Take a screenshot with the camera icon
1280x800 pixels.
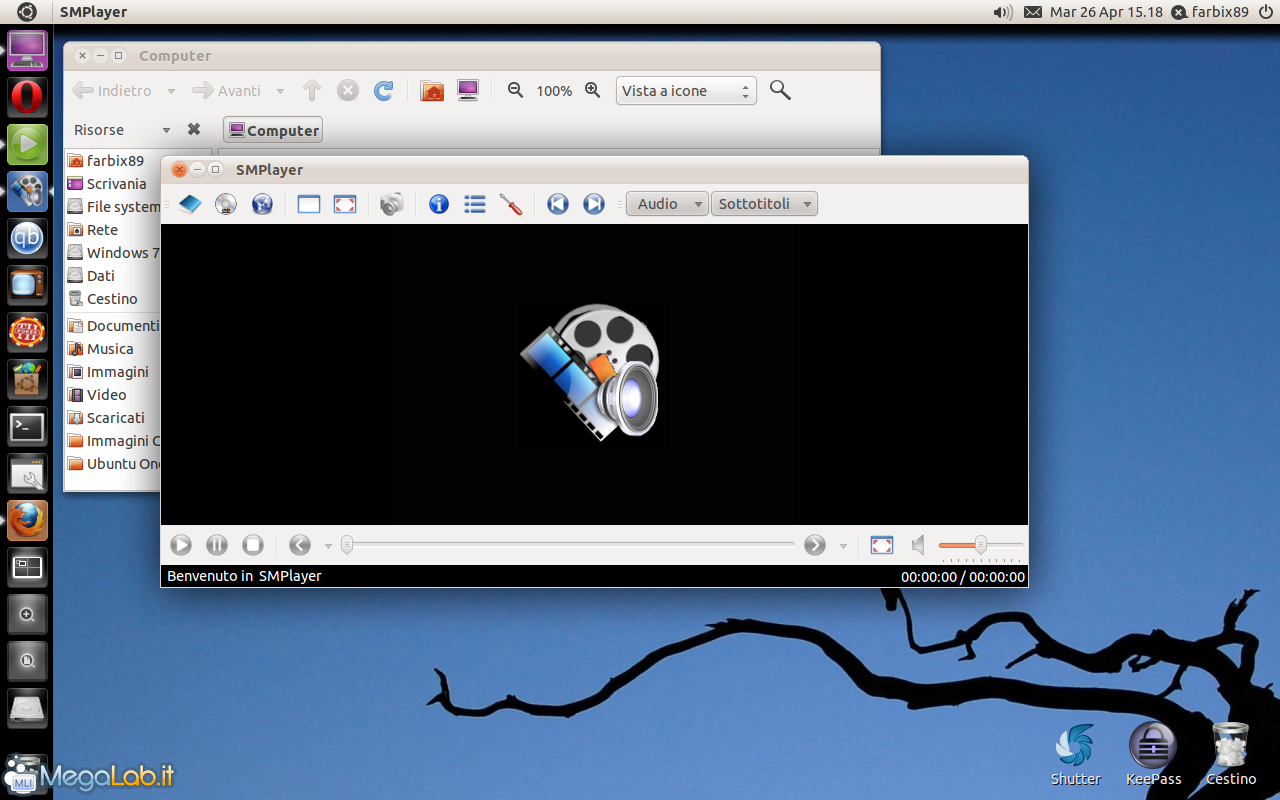tap(392, 204)
